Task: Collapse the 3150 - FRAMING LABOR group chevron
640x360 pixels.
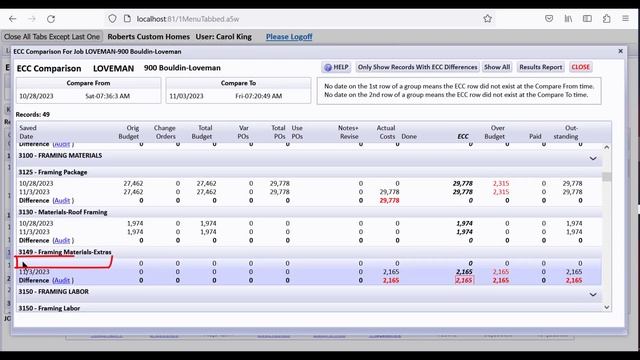Action: [x=593, y=294]
